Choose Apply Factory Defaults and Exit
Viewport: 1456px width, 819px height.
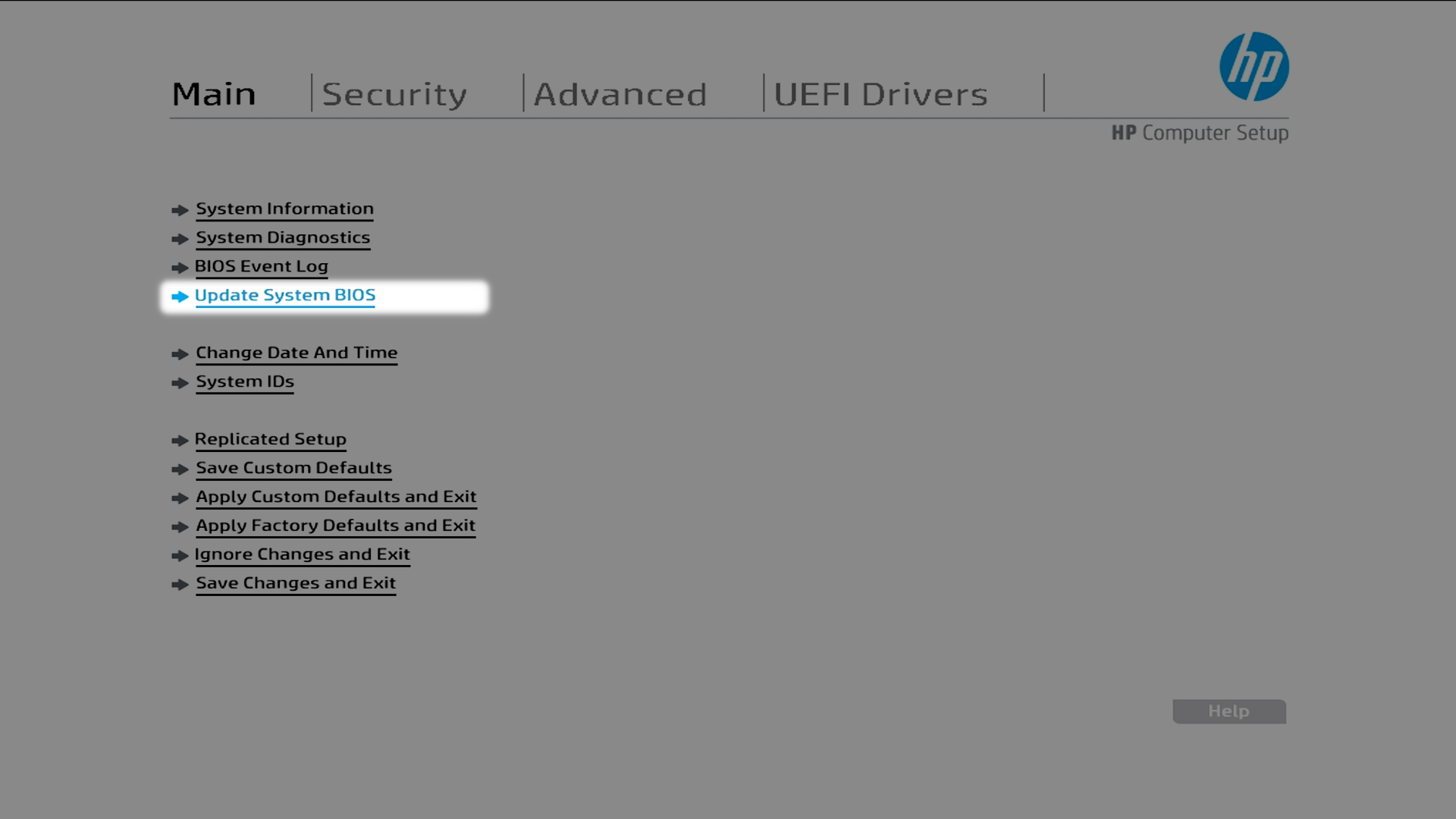(335, 526)
